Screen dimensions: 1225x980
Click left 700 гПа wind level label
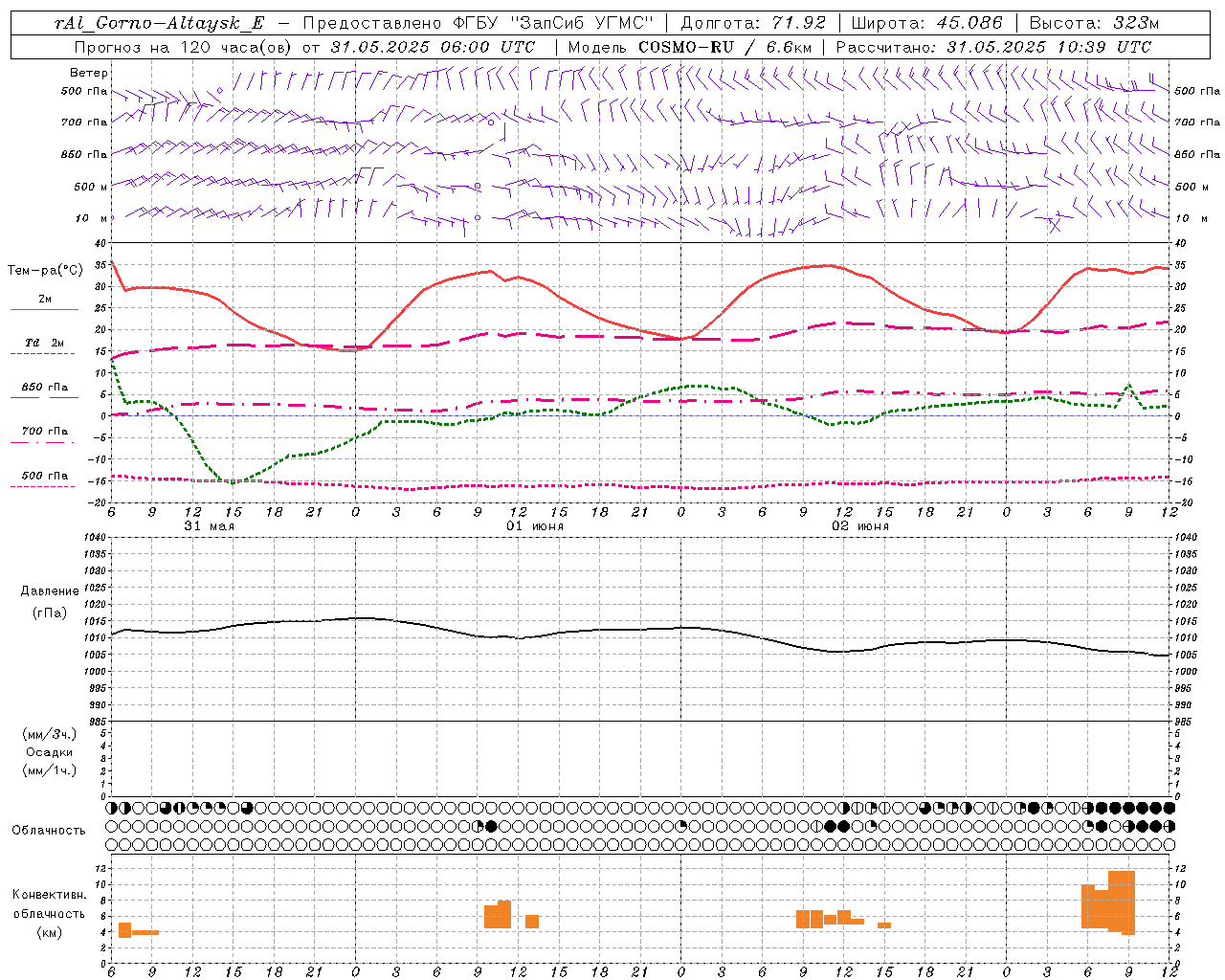coord(84,122)
